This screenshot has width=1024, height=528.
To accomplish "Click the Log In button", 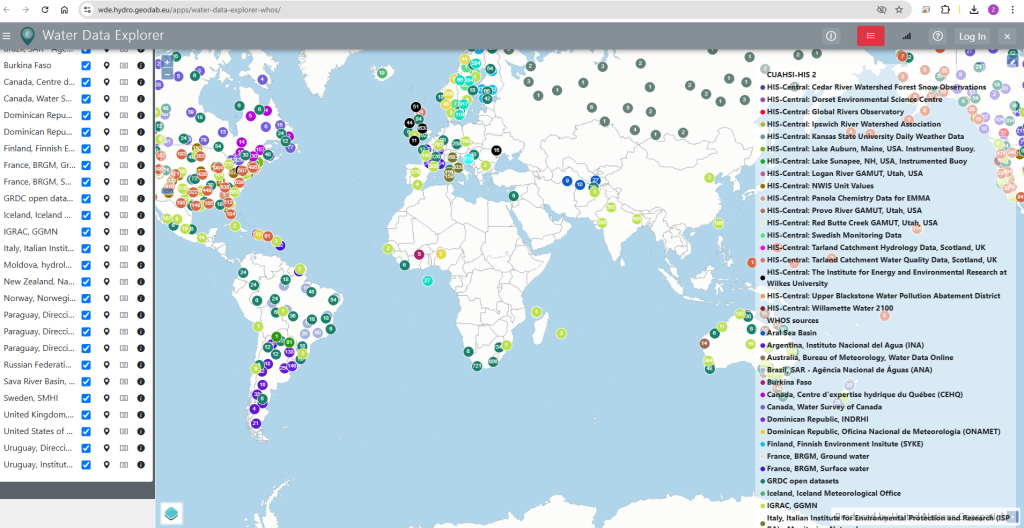I will click(x=972, y=36).
